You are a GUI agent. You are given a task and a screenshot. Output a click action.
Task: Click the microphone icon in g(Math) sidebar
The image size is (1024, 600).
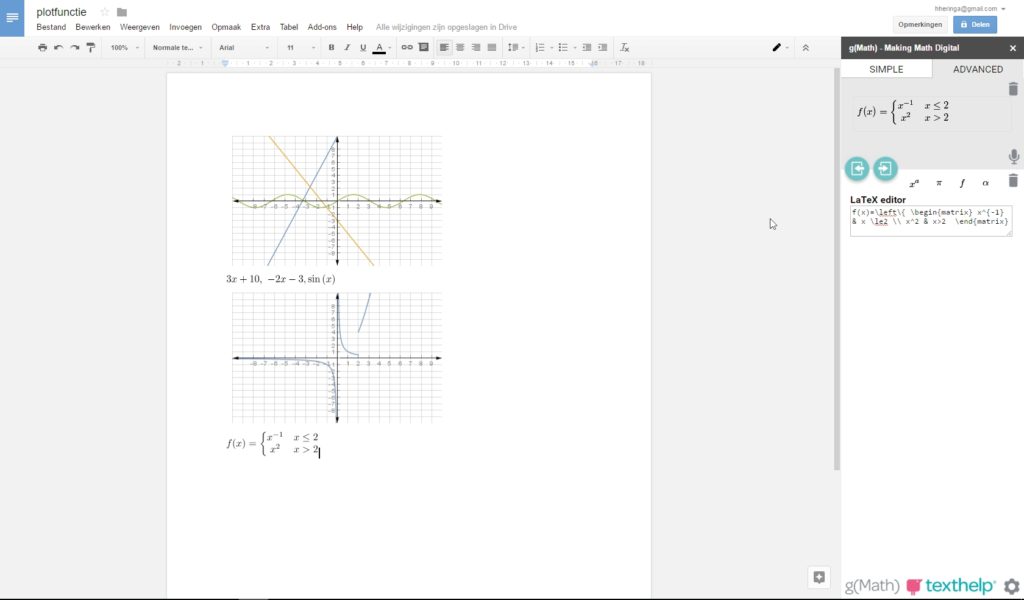(1013, 156)
